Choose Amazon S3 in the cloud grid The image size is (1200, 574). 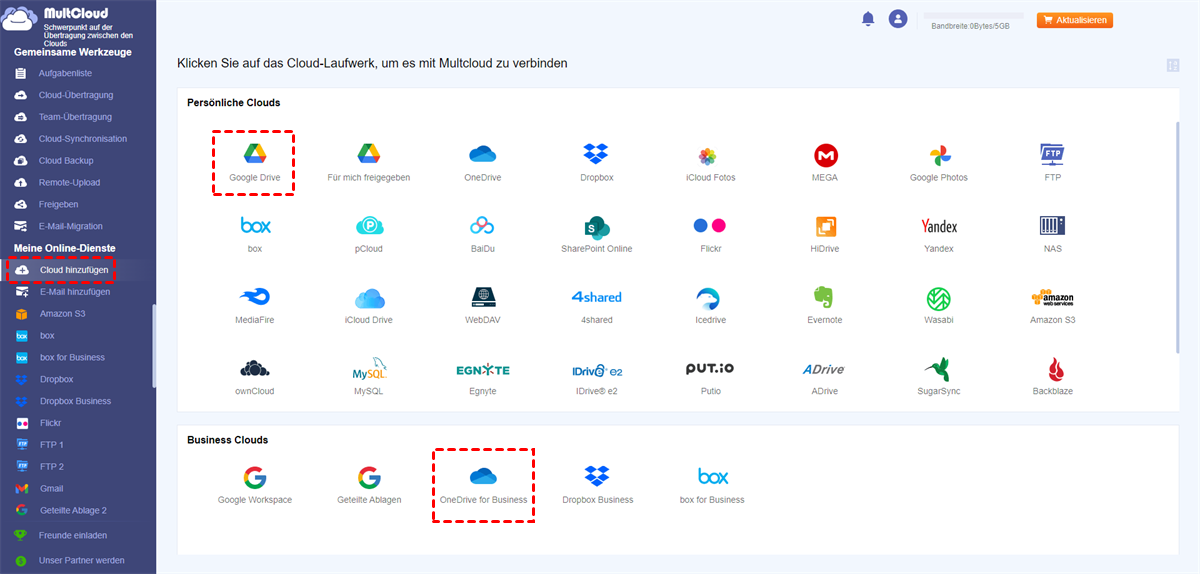[1052, 298]
